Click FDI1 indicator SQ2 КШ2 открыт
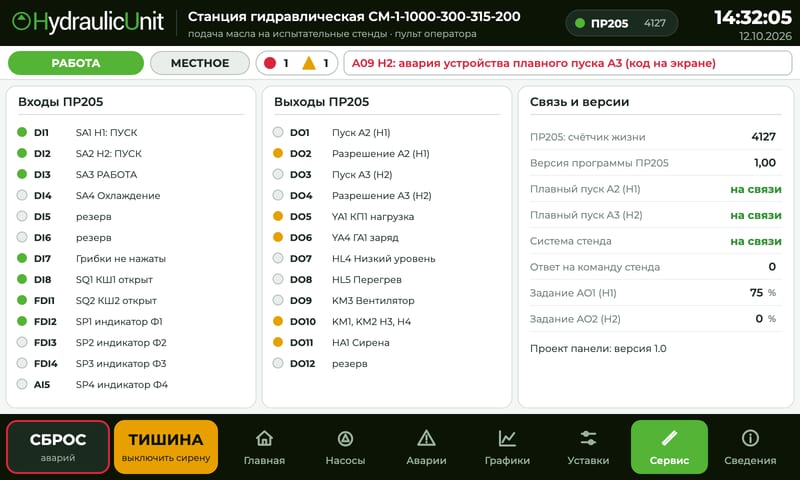This screenshot has width=800, height=480. (x=22, y=300)
